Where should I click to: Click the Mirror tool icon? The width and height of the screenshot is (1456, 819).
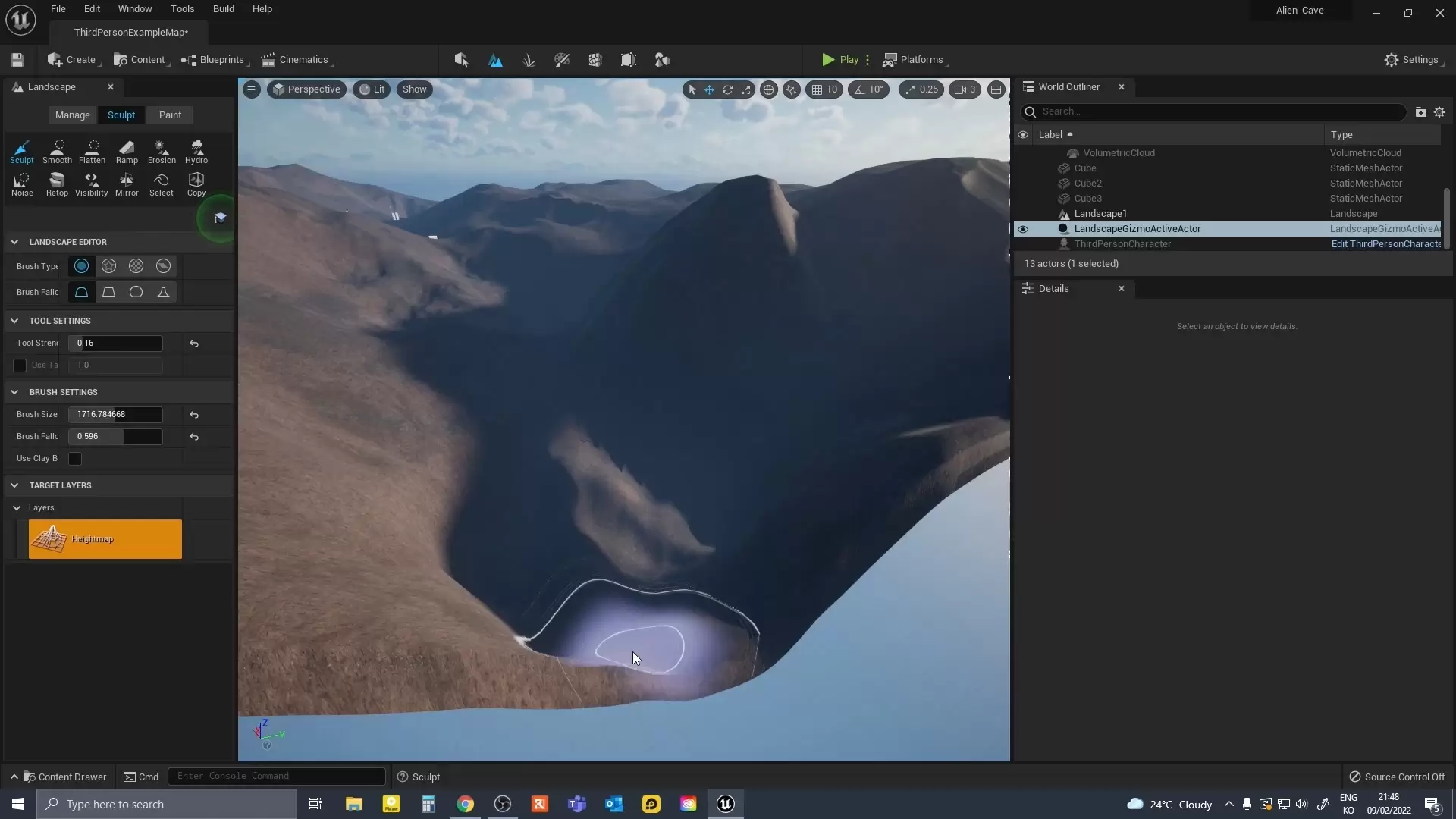pyautogui.click(x=127, y=184)
